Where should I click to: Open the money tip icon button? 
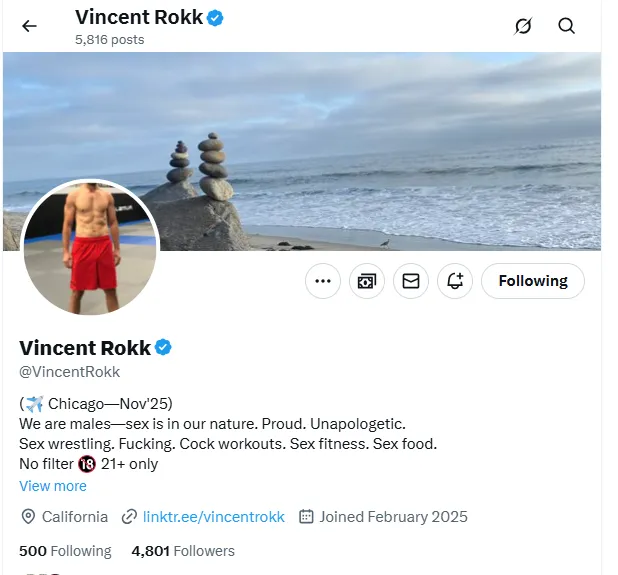click(367, 281)
